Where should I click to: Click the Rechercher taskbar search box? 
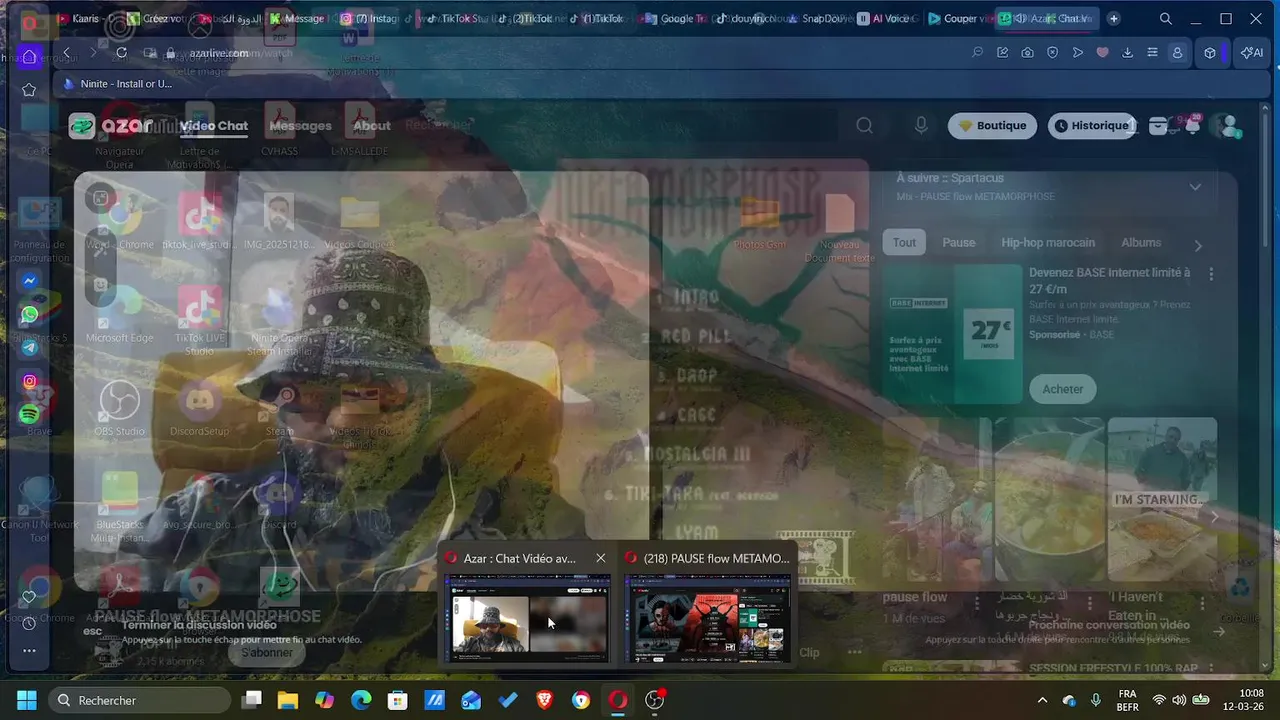139,700
